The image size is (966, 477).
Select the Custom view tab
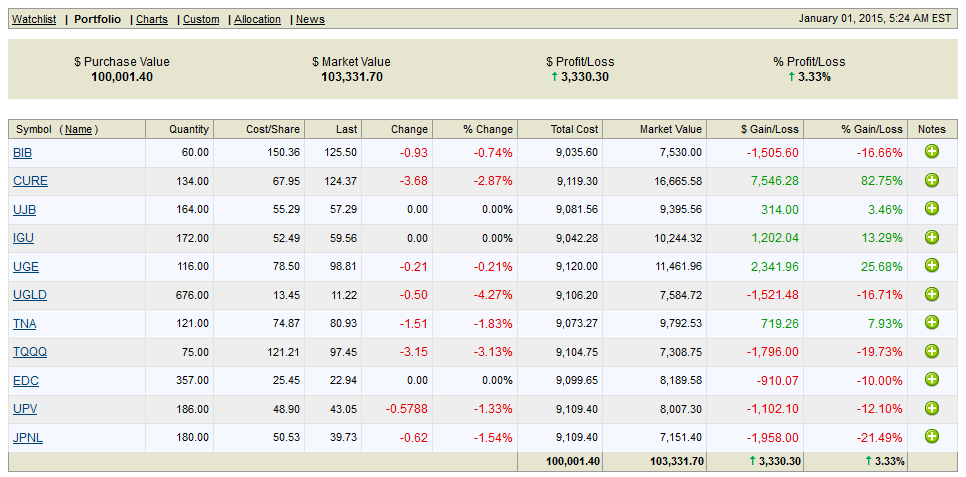point(201,19)
